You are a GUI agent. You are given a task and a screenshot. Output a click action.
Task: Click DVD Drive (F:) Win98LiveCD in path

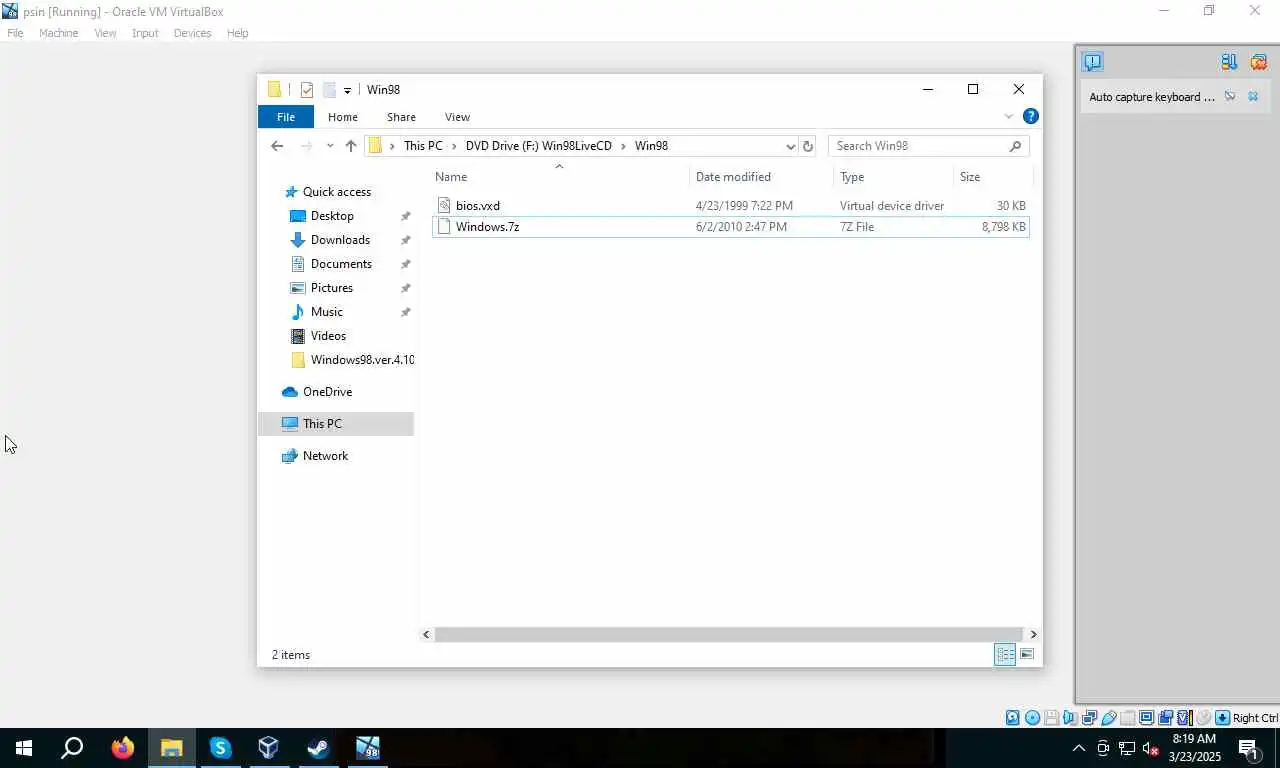pyautogui.click(x=538, y=146)
